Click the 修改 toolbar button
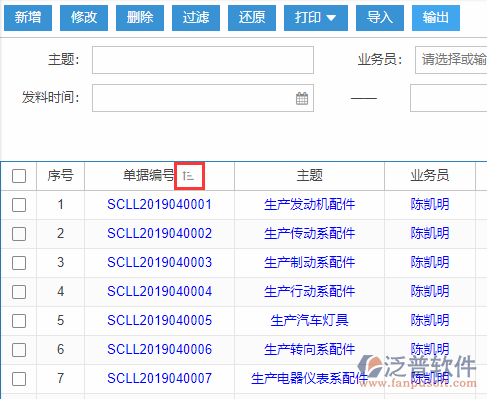Image resolution: width=487 pixels, height=399 pixels. click(84, 18)
